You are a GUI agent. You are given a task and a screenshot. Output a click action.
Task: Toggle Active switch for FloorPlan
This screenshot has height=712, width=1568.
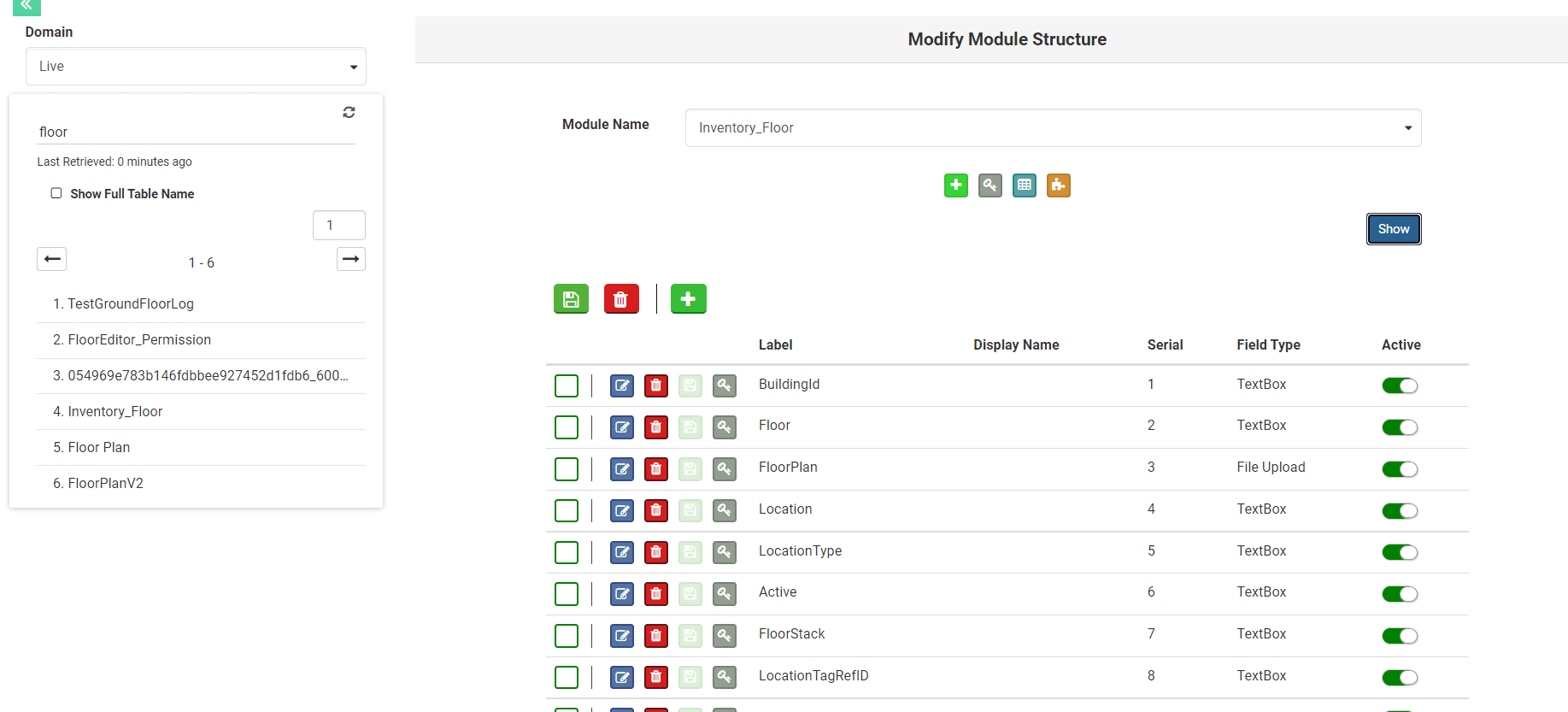click(1400, 469)
